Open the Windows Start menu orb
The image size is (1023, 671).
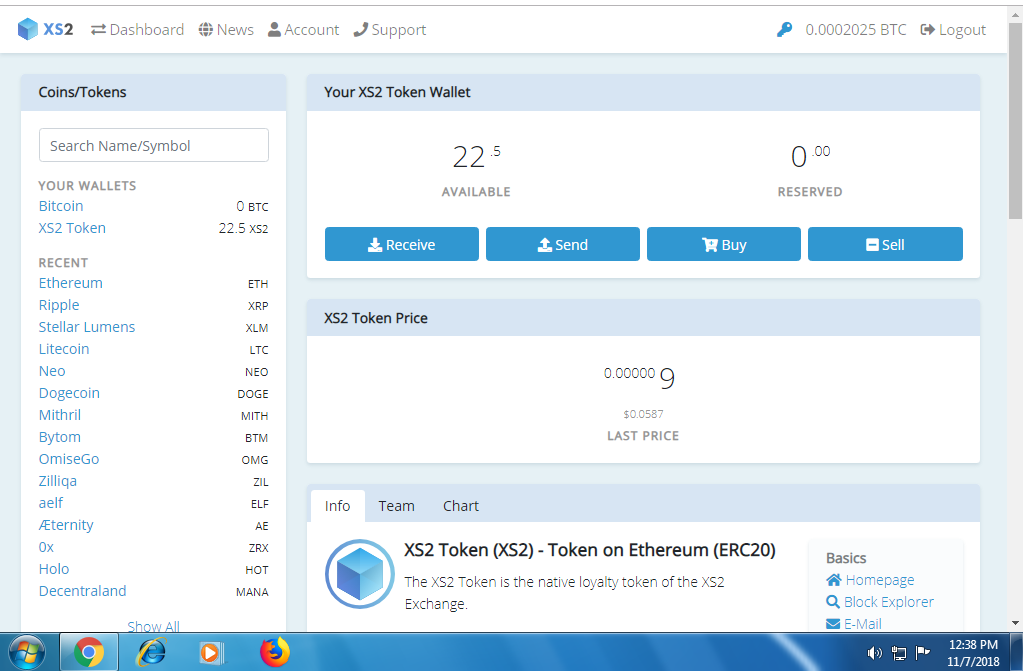click(x=27, y=652)
